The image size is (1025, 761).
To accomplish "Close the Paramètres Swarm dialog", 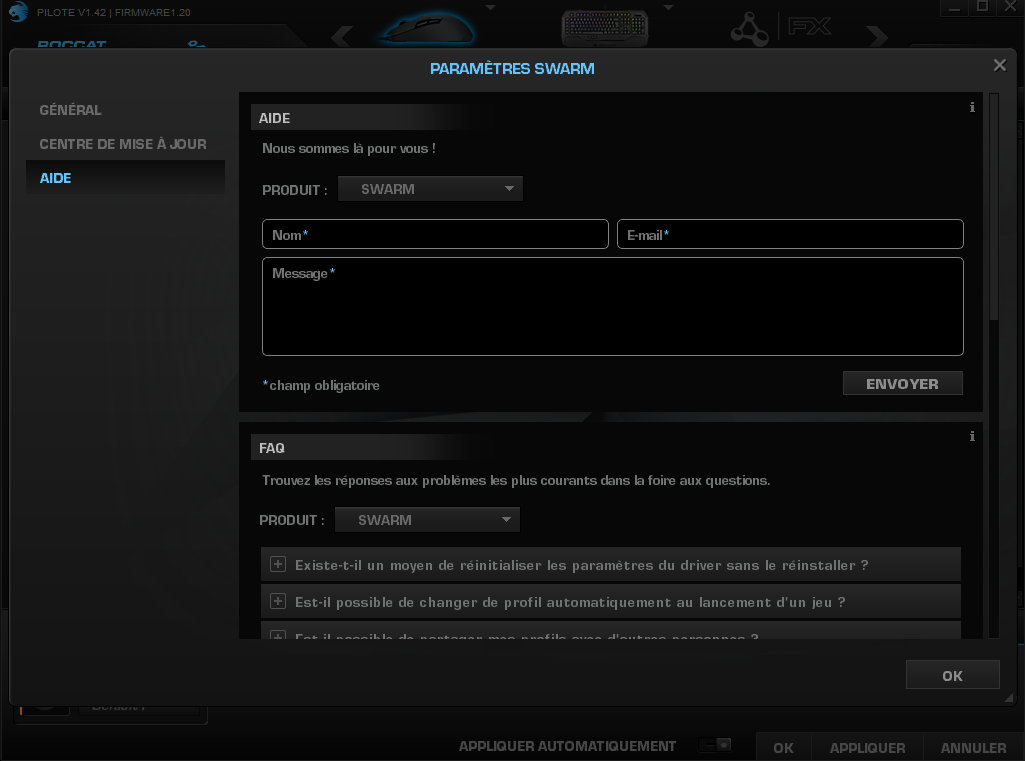I will (x=1000, y=65).
